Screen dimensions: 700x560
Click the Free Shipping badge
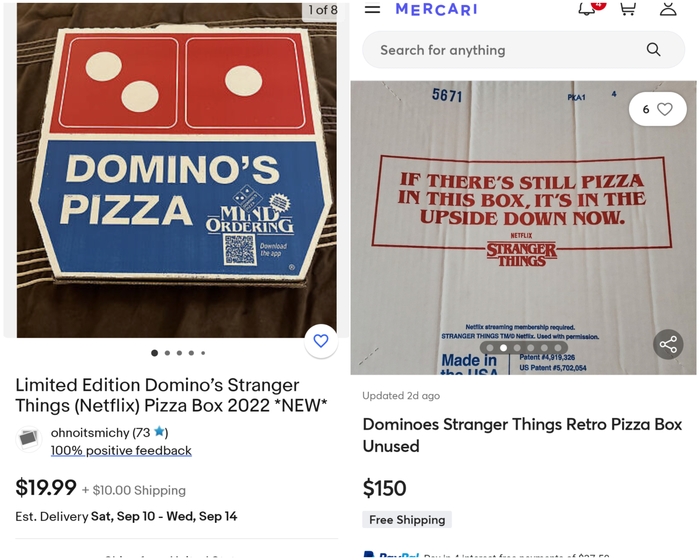(407, 520)
